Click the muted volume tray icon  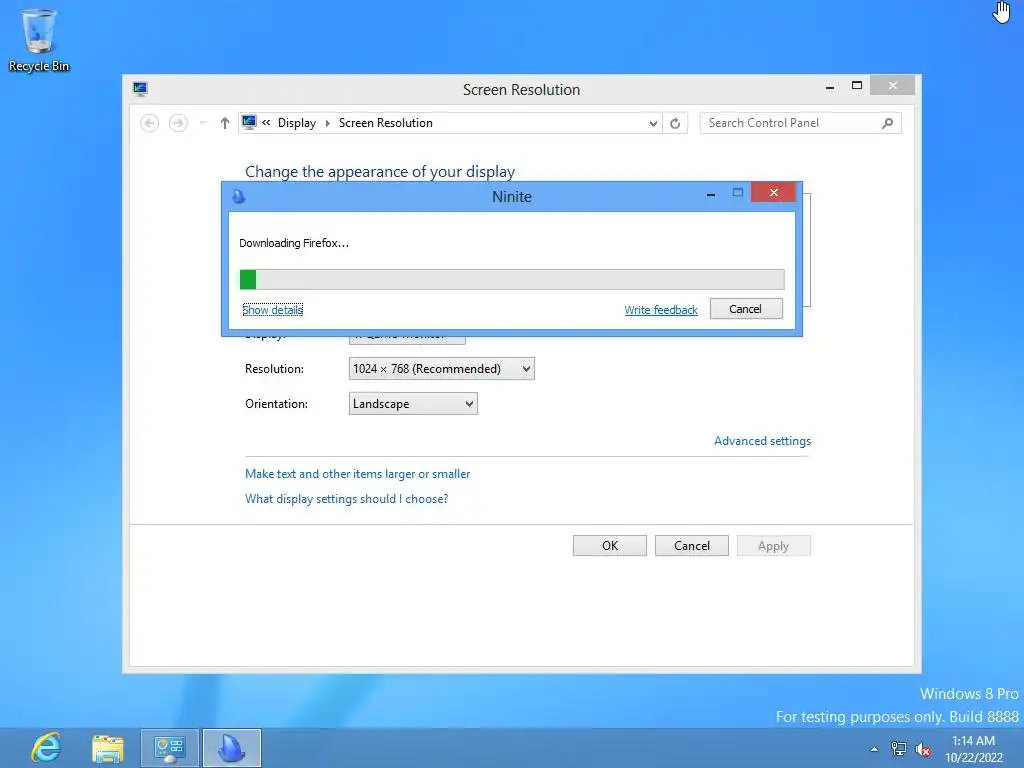pyautogui.click(x=923, y=749)
